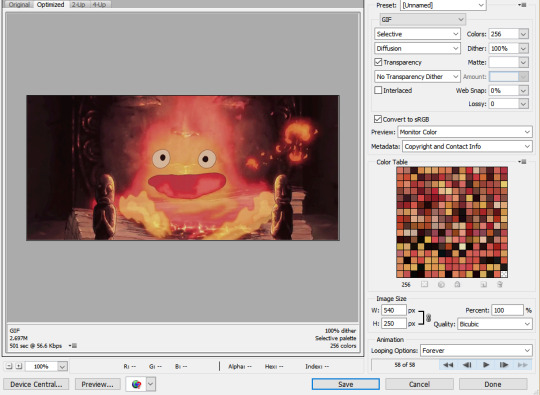Click the lock color icon under Color Table
The image size is (540, 395).
[457, 284]
